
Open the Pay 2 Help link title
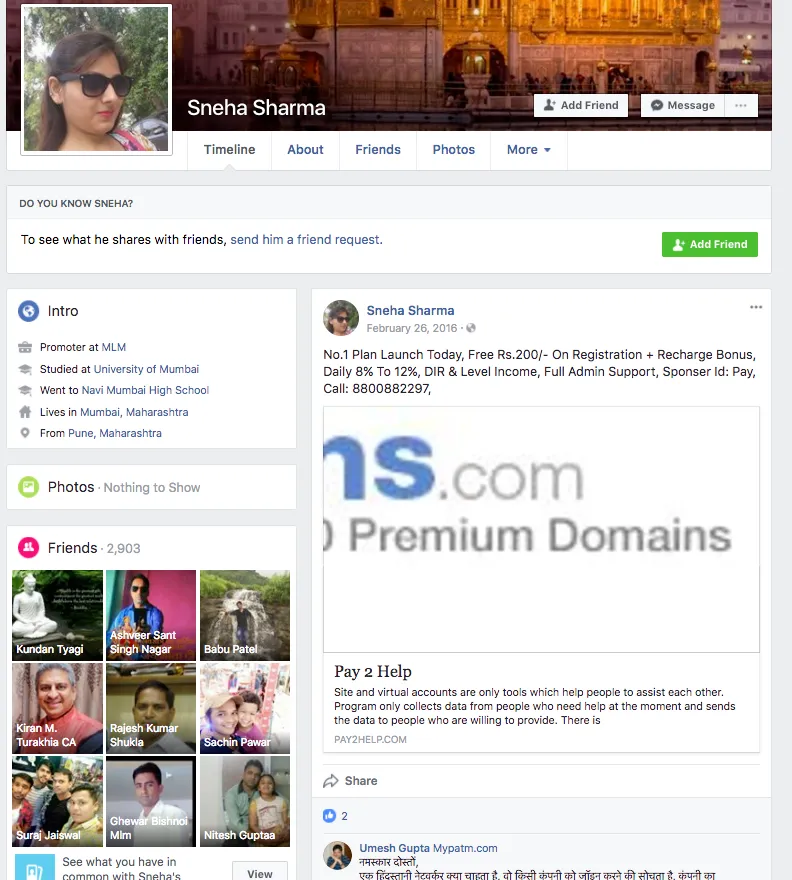tap(373, 671)
